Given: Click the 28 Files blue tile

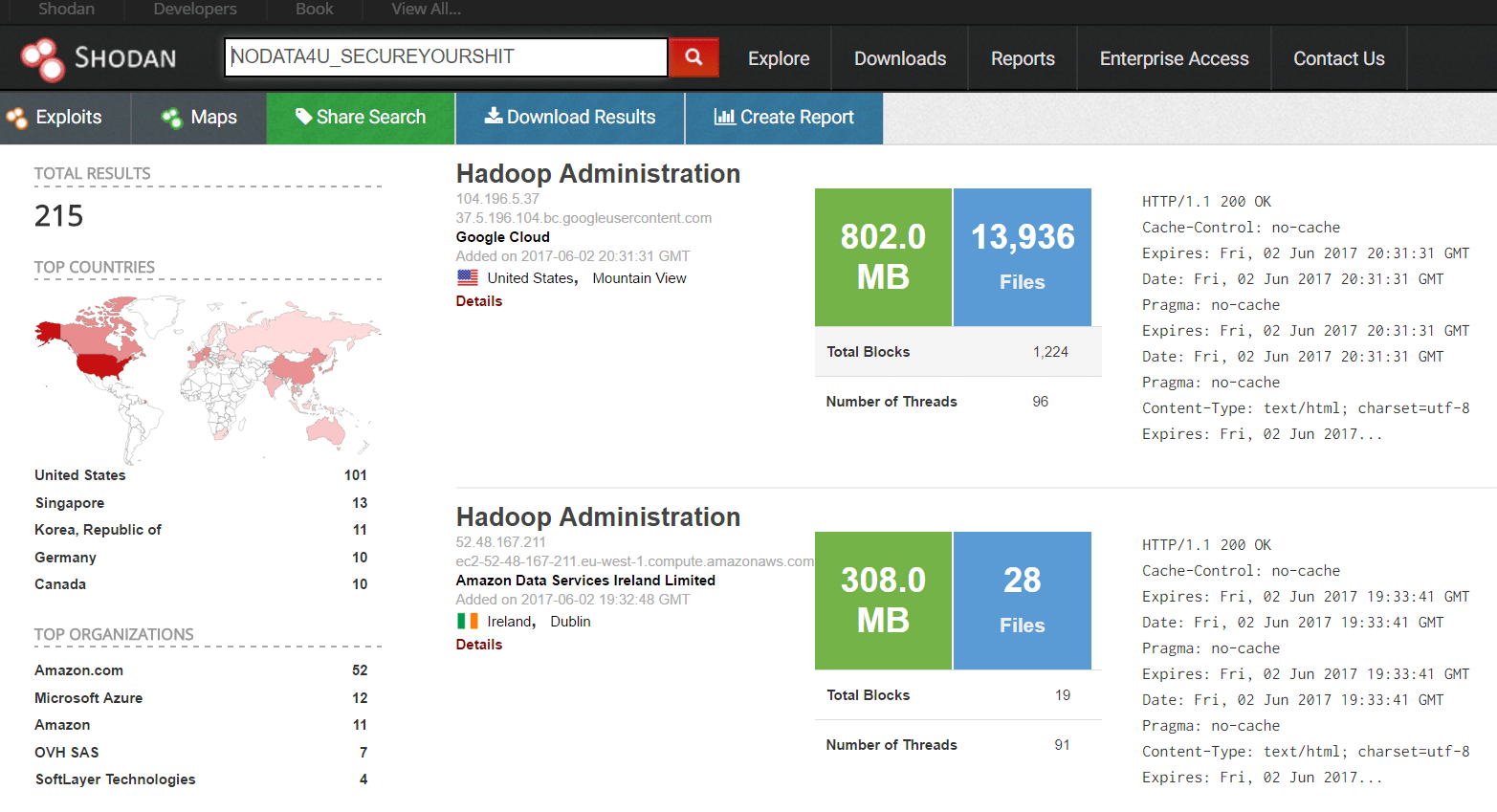Looking at the screenshot, I should pyautogui.click(x=1023, y=601).
